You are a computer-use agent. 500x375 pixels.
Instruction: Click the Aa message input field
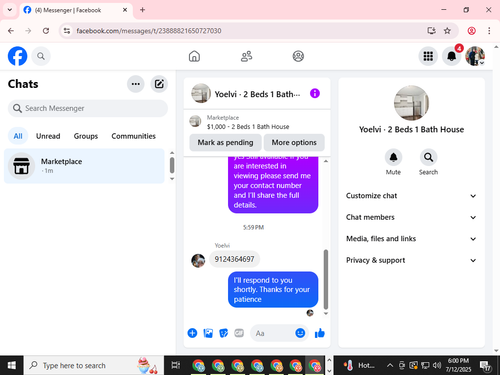tap(272, 333)
